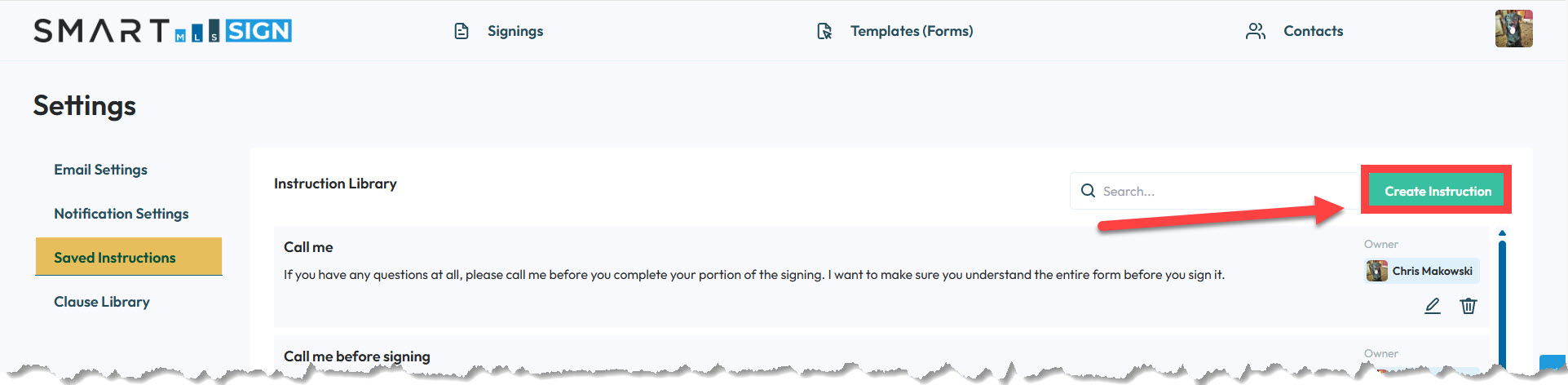Image resolution: width=1568 pixels, height=385 pixels.
Task: Open the Contacts page
Action: (x=1313, y=31)
